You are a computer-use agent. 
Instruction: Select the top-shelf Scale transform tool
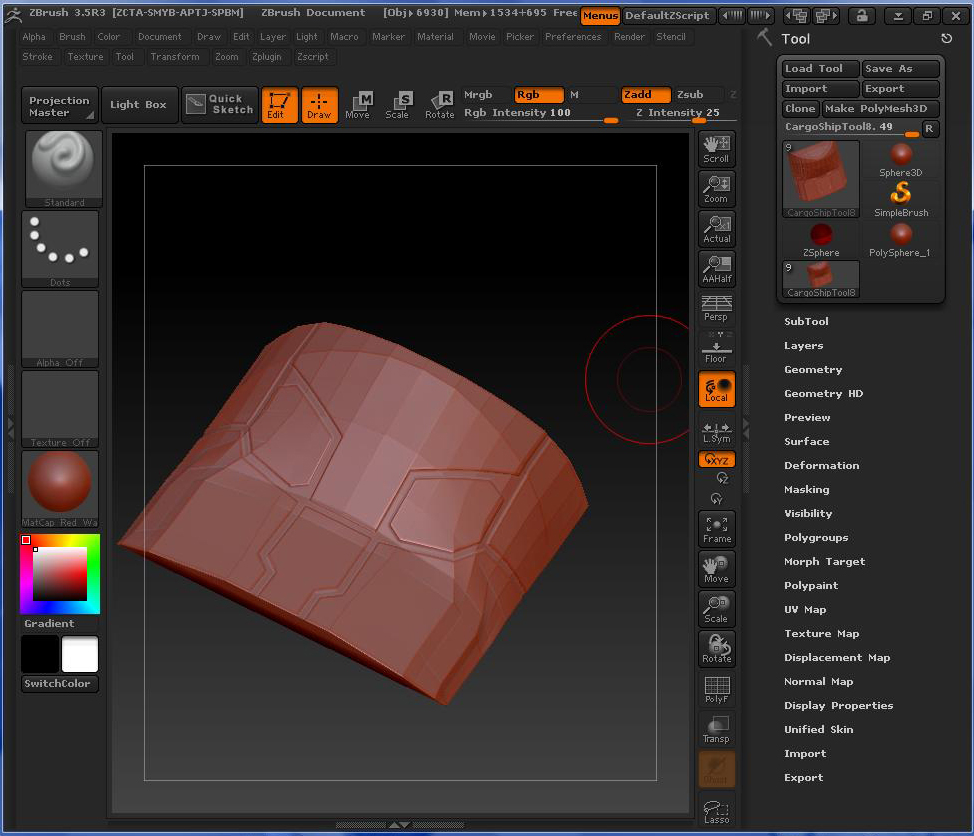click(398, 105)
